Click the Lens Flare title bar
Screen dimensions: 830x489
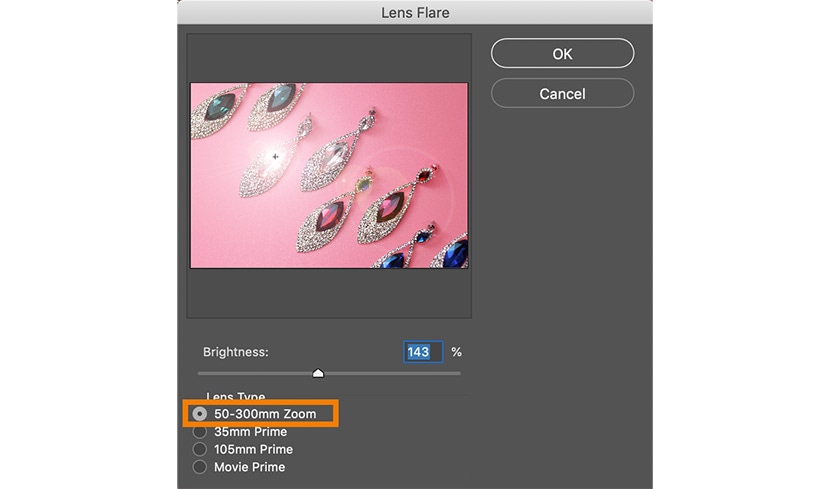click(415, 13)
